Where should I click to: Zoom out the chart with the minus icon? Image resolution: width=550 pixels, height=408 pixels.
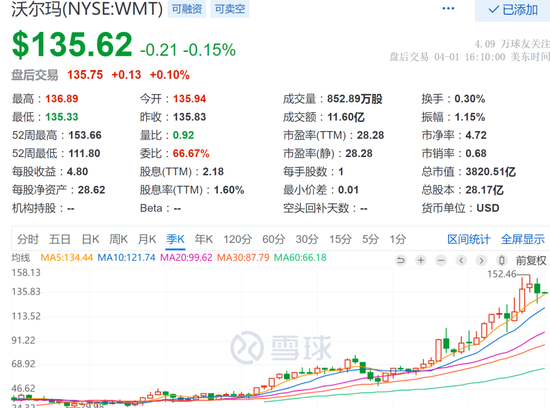[441, 260]
